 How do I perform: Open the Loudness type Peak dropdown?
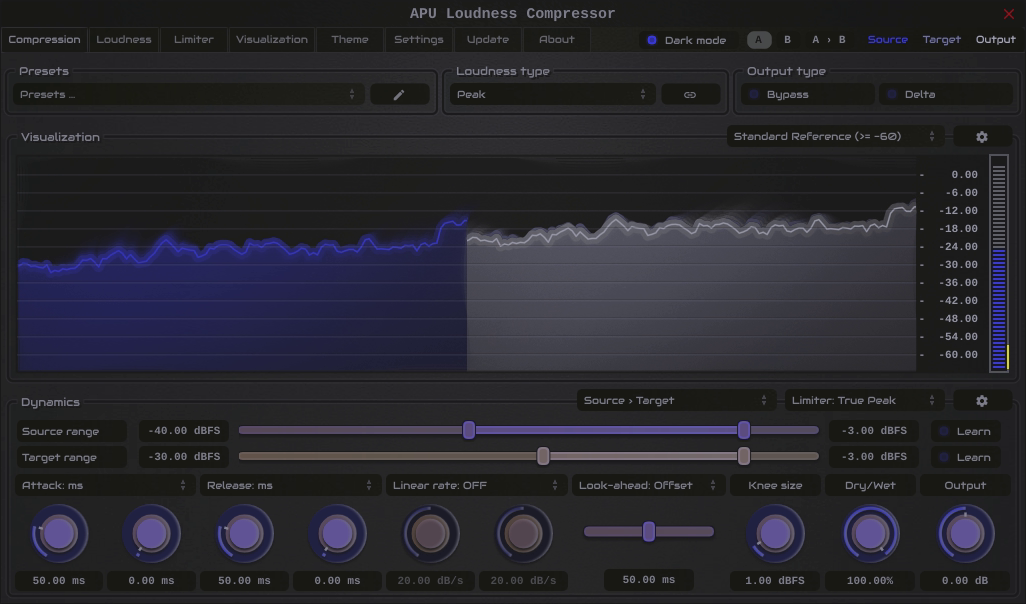point(552,94)
